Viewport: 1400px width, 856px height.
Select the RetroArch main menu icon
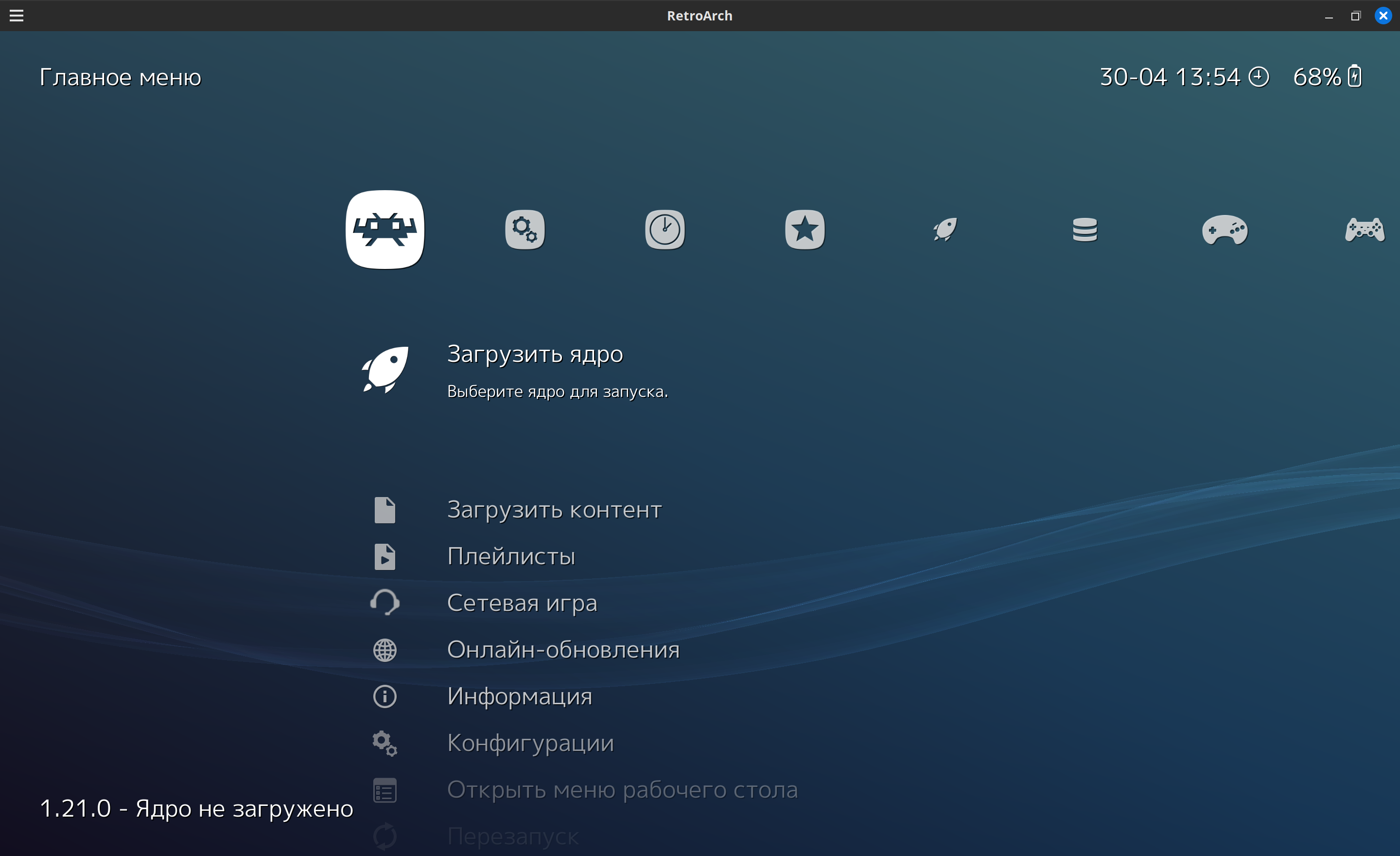point(385,230)
